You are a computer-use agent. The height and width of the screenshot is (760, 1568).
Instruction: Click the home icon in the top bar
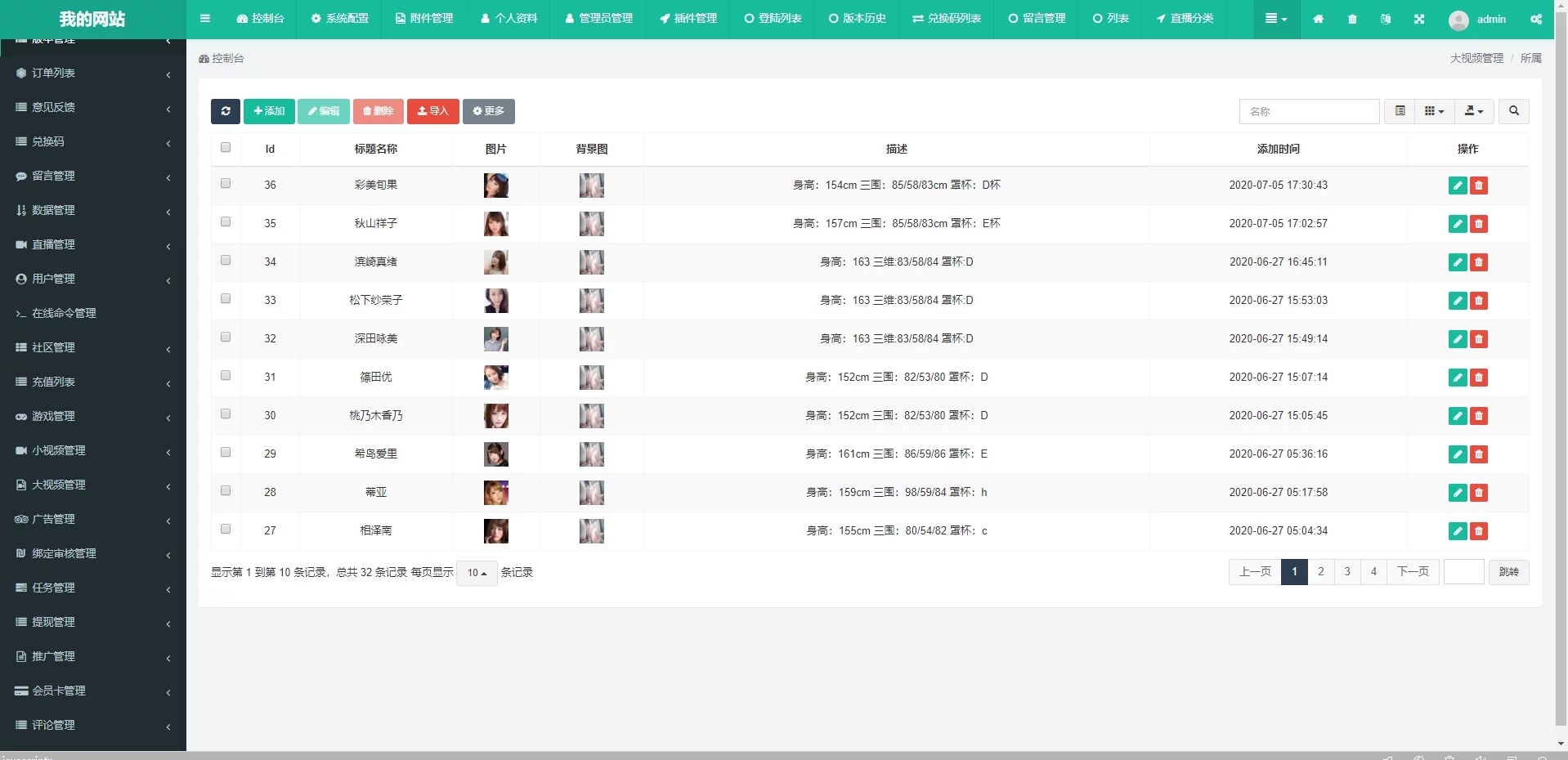[1318, 19]
